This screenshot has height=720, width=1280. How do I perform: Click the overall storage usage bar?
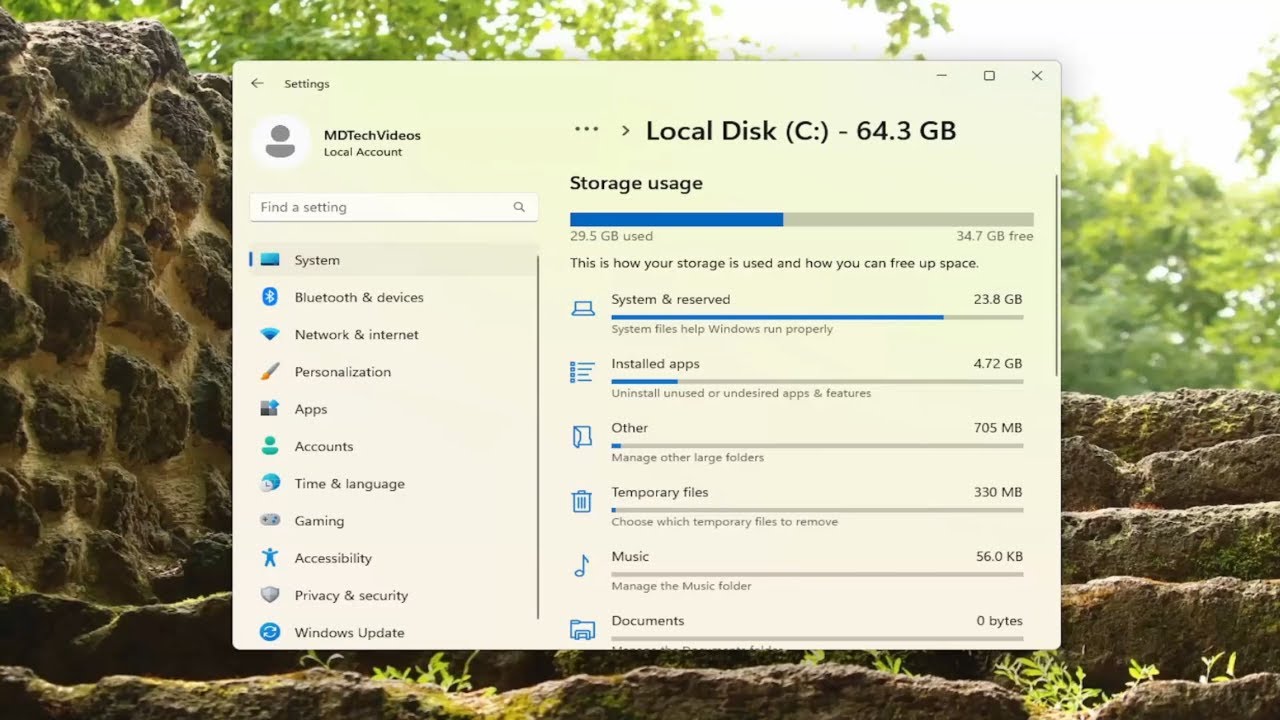click(801, 219)
